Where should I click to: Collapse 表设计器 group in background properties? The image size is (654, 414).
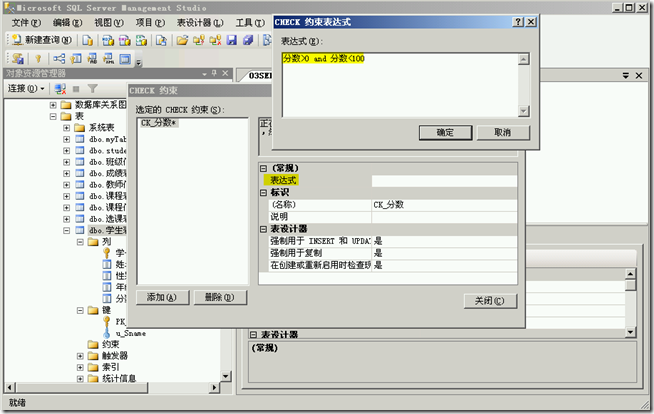pyautogui.click(x=253, y=335)
